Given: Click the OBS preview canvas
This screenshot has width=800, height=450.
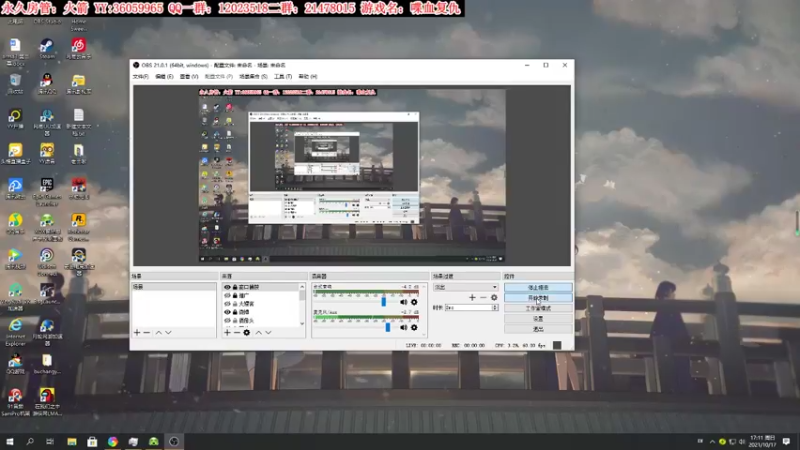Looking at the screenshot, I should point(352,176).
